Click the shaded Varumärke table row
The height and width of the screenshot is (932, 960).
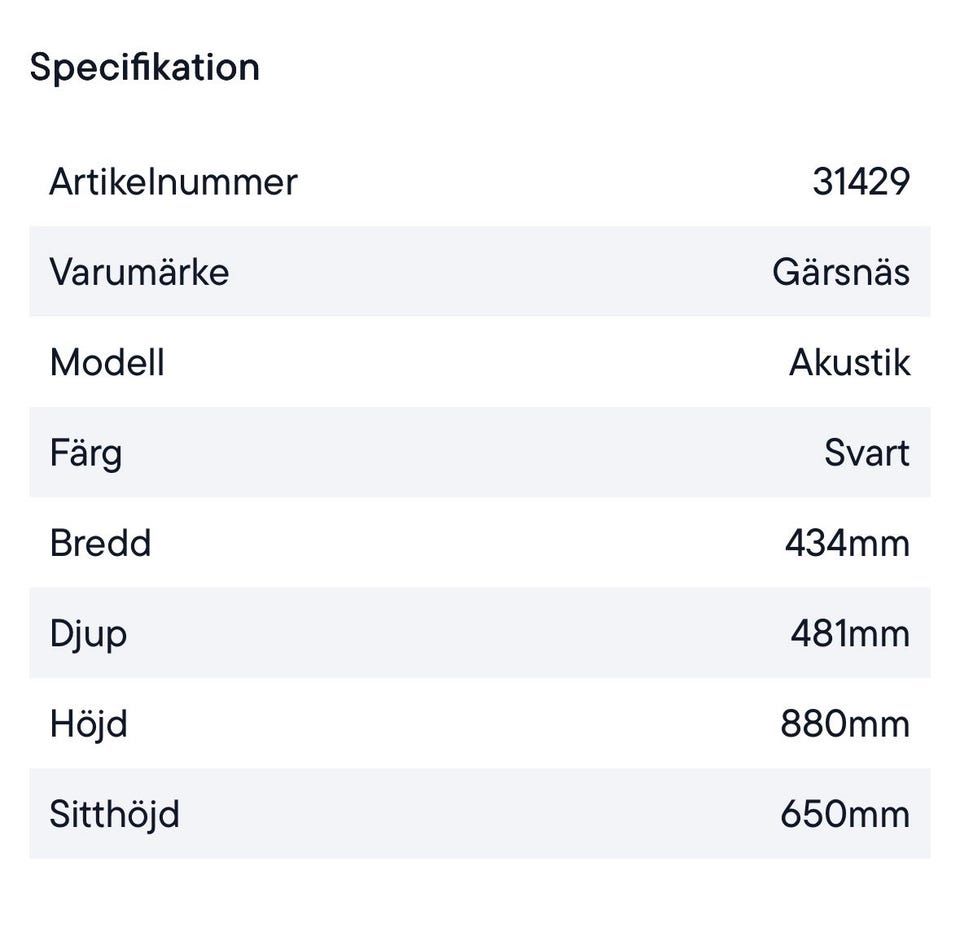click(480, 272)
